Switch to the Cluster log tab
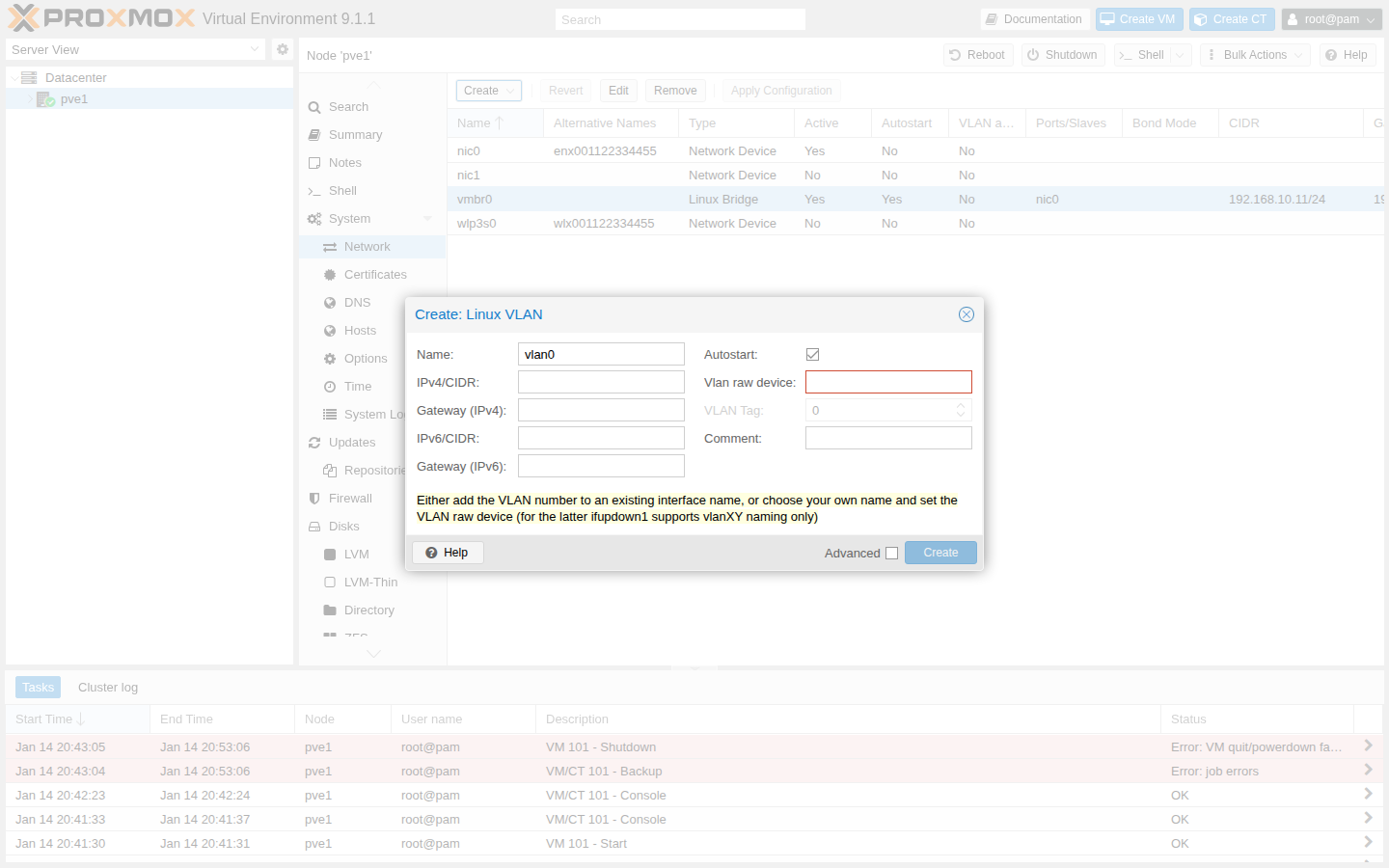The width and height of the screenshot is (1389, 868). [108, 688]
